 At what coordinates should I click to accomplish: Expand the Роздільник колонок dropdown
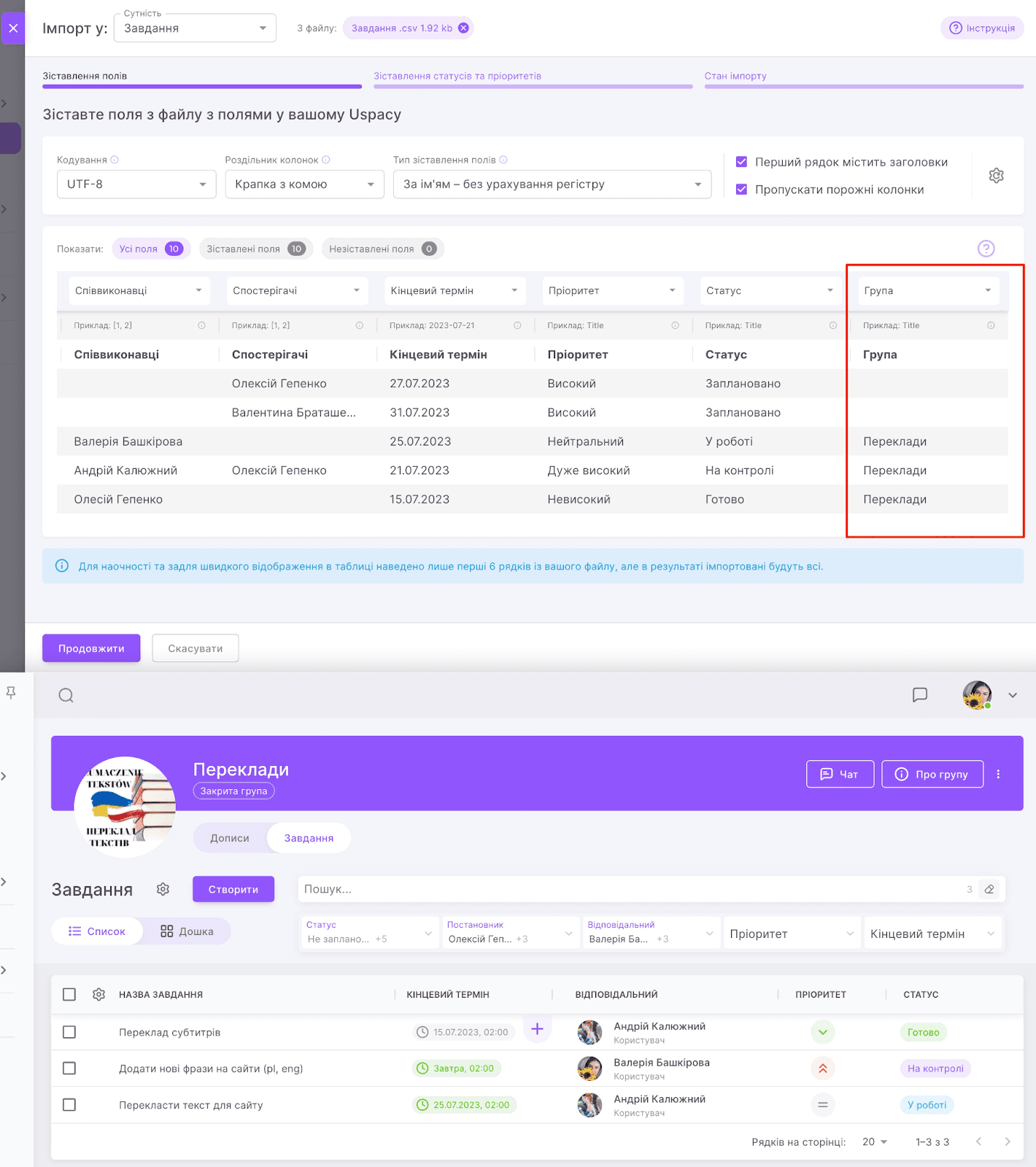click(304, 185)
